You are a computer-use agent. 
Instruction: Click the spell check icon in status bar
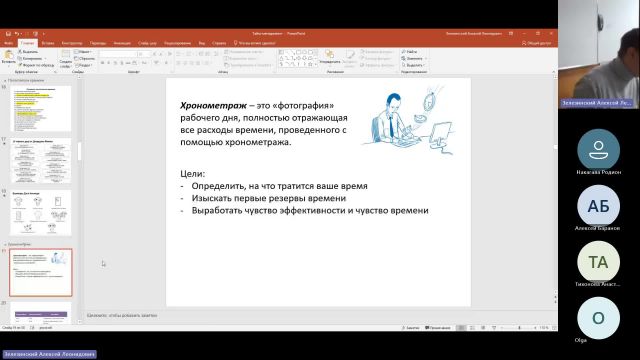[32, 328]
